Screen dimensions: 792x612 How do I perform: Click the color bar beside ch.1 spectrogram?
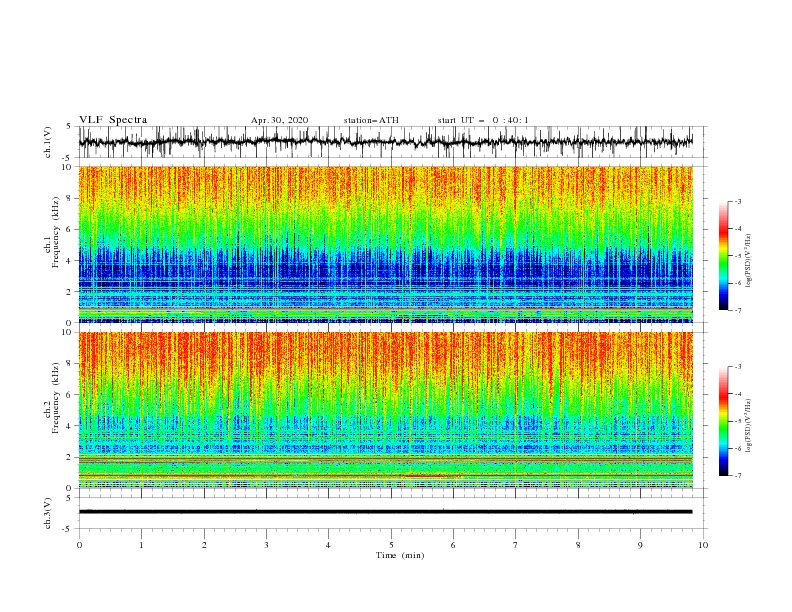pos(723,256)
